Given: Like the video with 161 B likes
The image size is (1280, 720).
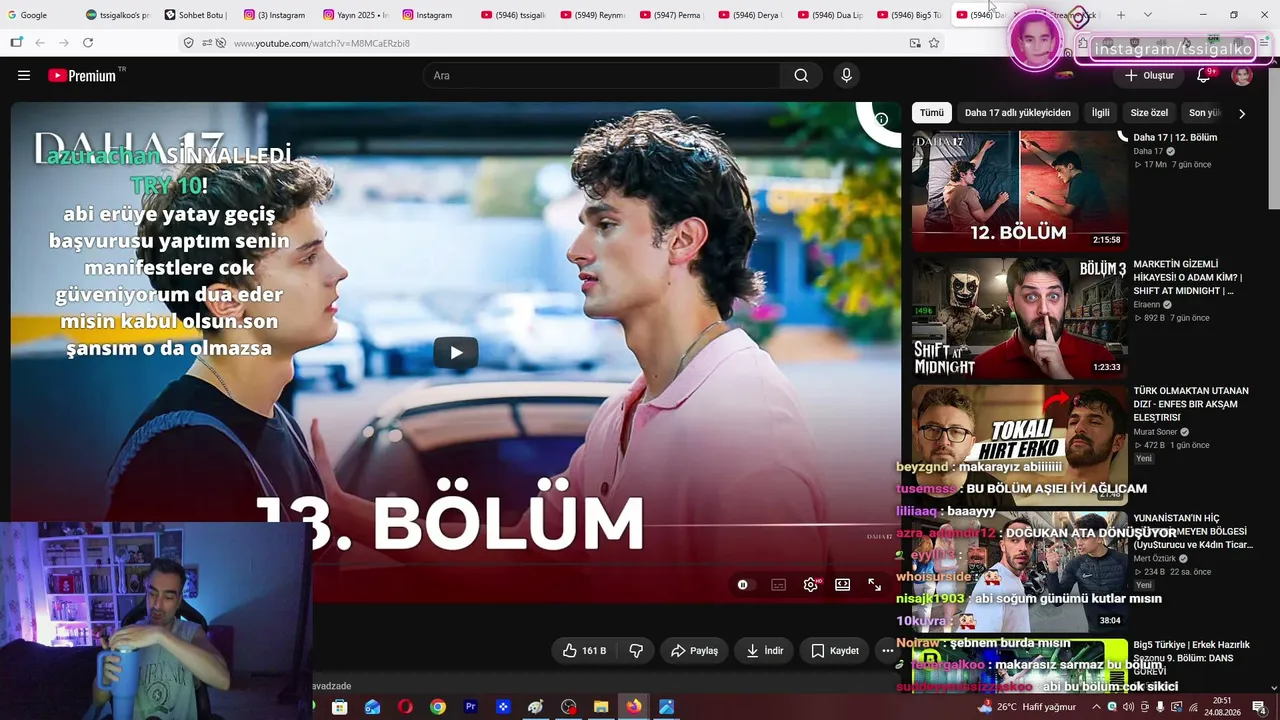Looking at the screenshot, I should click(x=584, y=651).
